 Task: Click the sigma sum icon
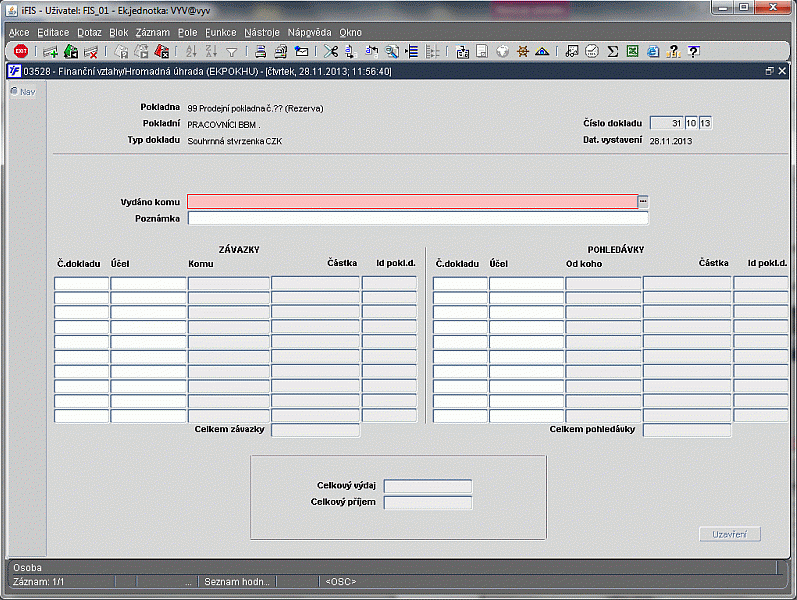pyautogui.click(x=612, y=51)
